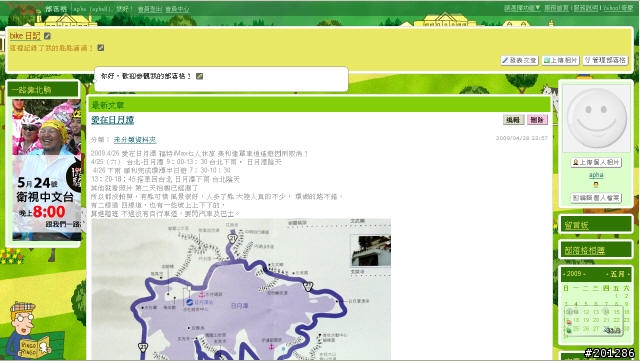Click the edit icon next to the welcome greeting
640x361 pixels.
tap(199, 76)
